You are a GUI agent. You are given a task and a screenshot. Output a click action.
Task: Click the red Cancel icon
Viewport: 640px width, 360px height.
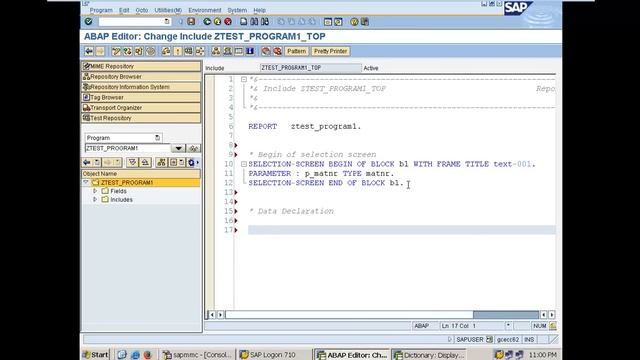[x=228, y=22]
